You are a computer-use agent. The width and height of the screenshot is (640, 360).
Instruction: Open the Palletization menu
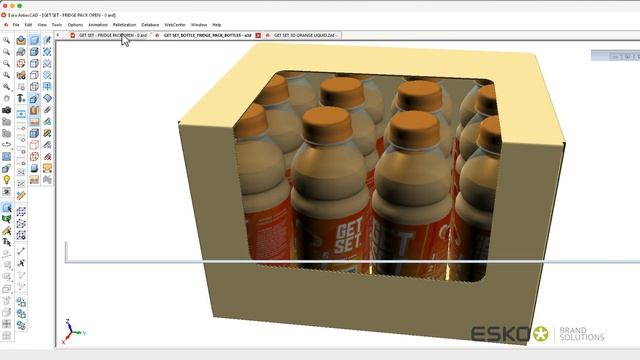point(124,25)
